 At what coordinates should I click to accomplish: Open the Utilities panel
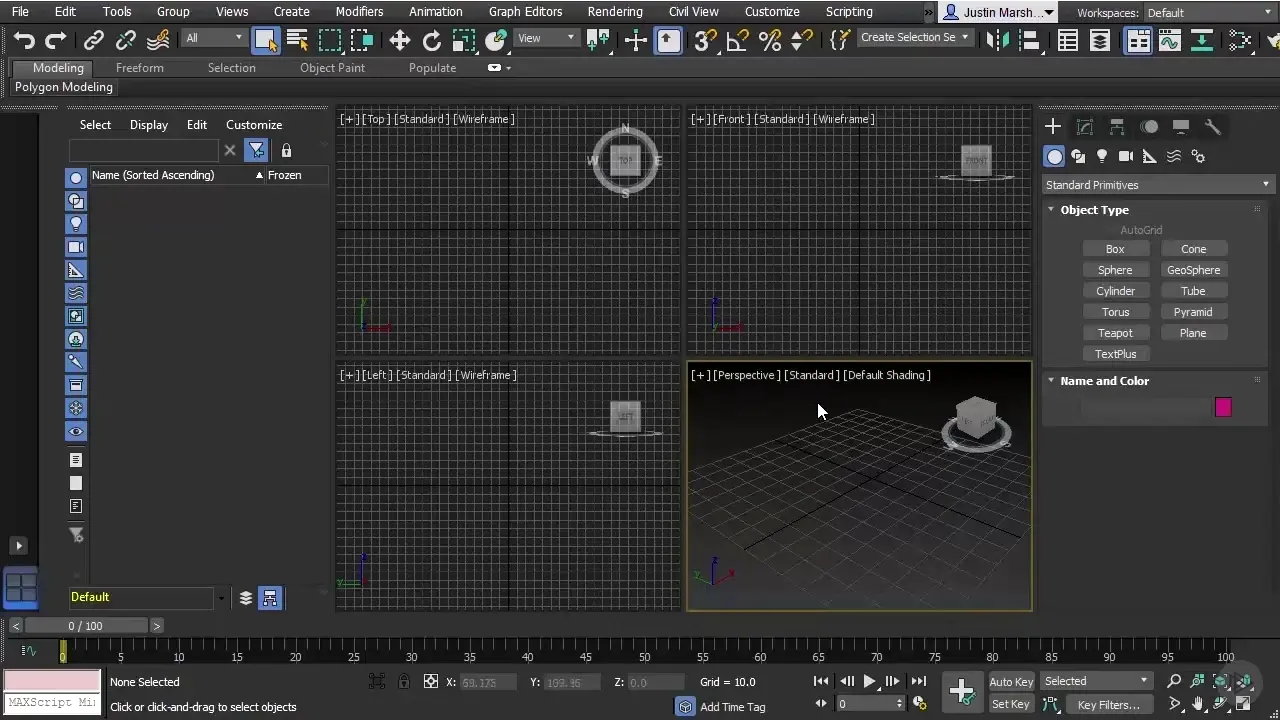(x=1213, y=127)
